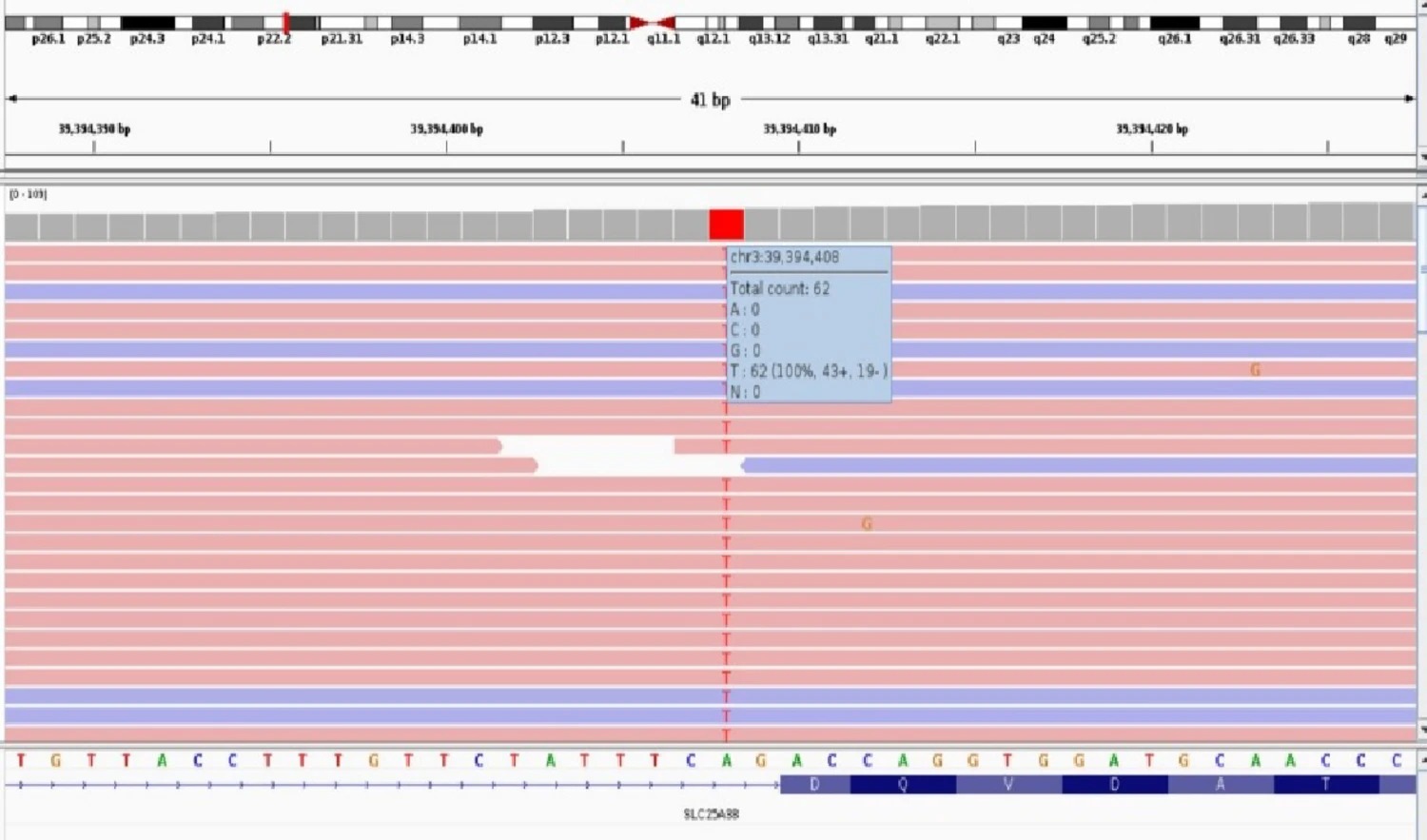Click the red region marker on the chromosome ideogram

(286, 22)
